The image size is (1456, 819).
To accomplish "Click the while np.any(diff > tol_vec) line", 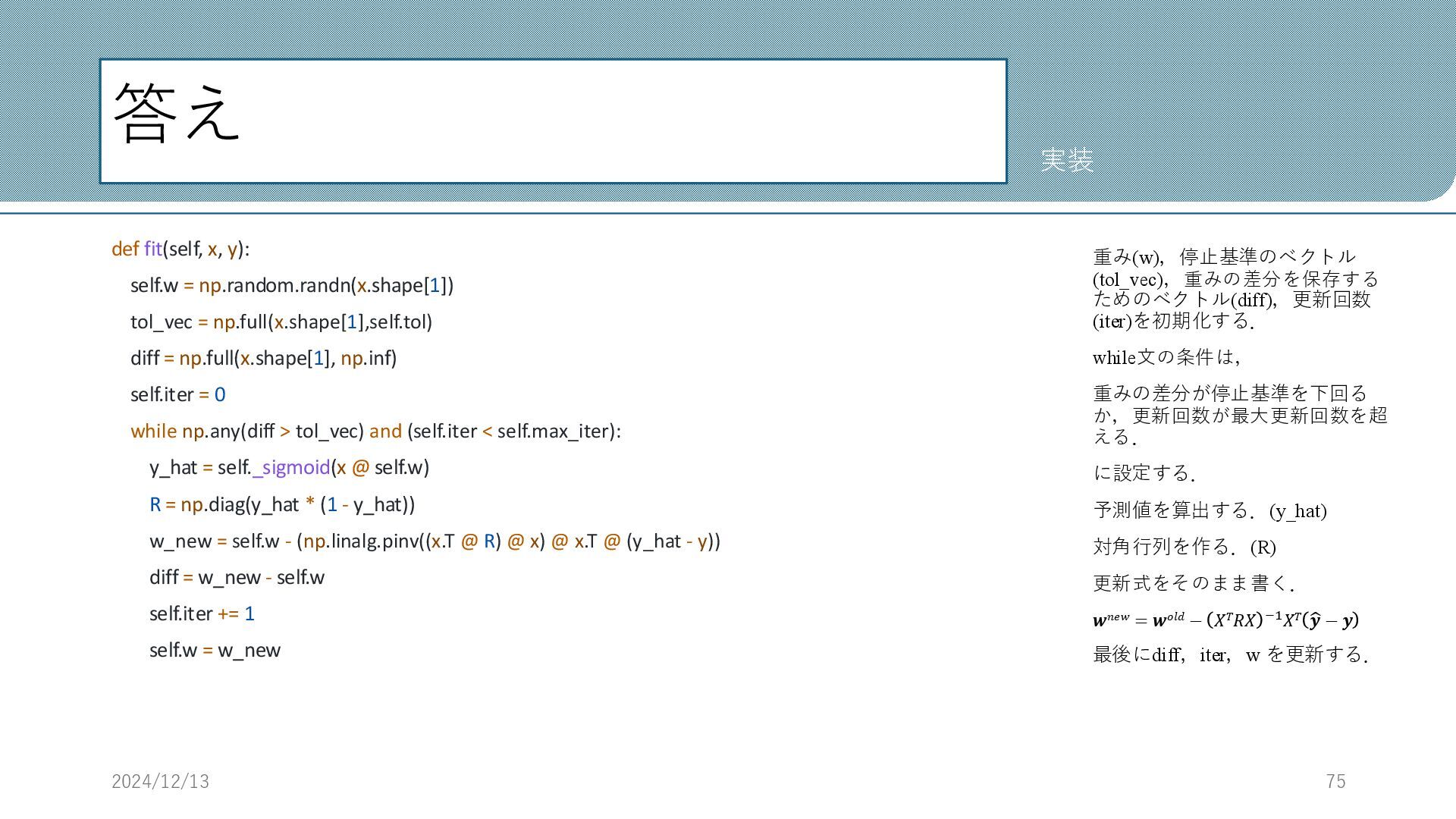I will pyautogui.click(x=375, y=431).
